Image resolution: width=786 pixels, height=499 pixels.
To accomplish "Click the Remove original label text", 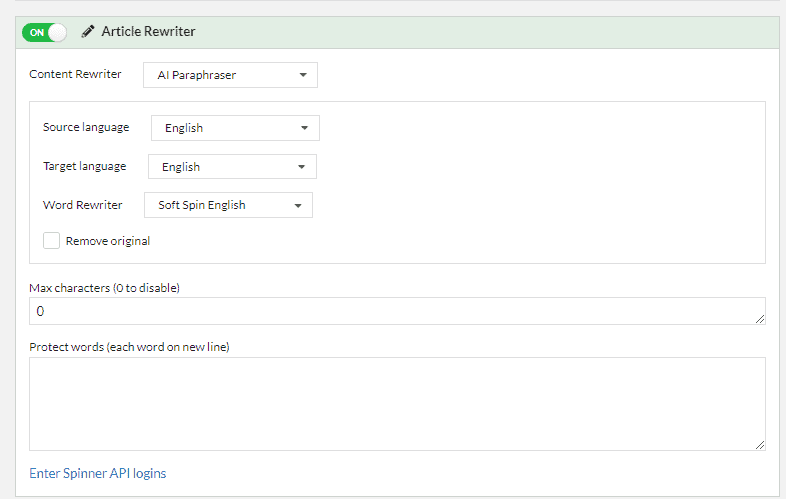I will pyautogui.click(x=108, y=241).
